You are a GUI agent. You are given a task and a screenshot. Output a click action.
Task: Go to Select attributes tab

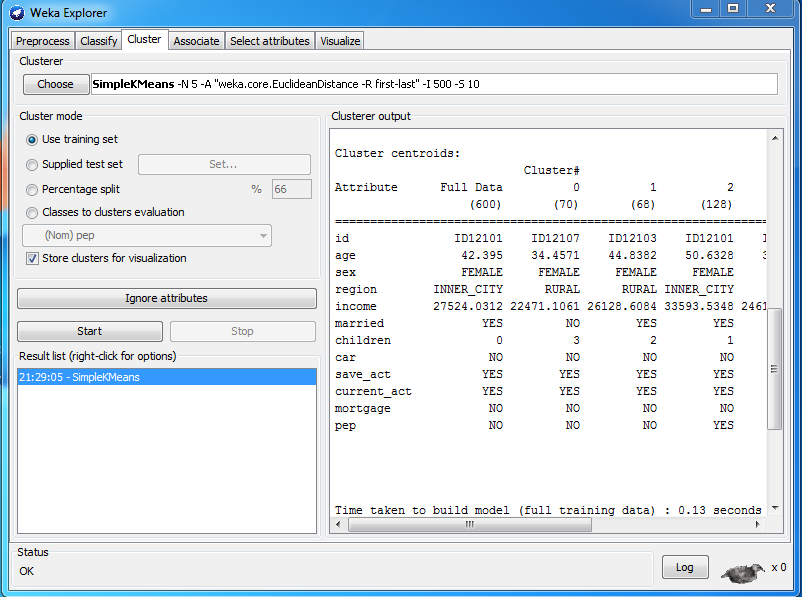tap(270, 41)
